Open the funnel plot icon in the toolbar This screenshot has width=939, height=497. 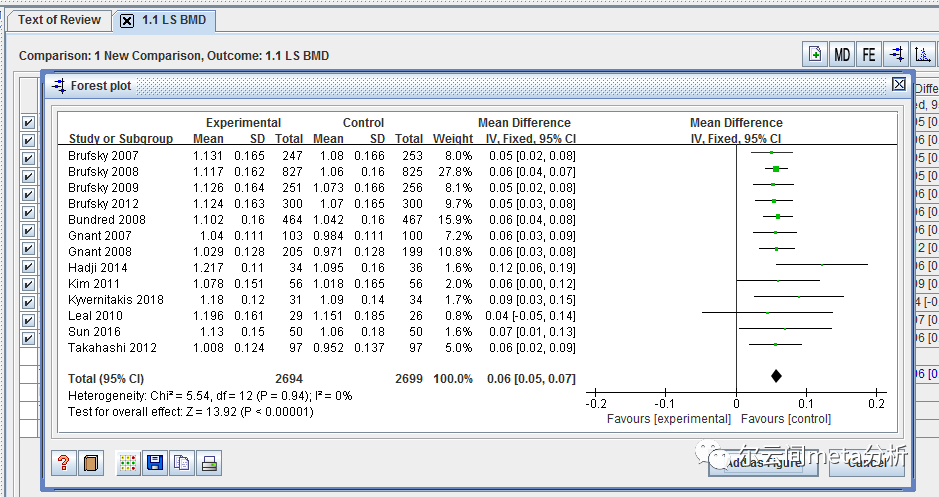click(x=923, y=54)
